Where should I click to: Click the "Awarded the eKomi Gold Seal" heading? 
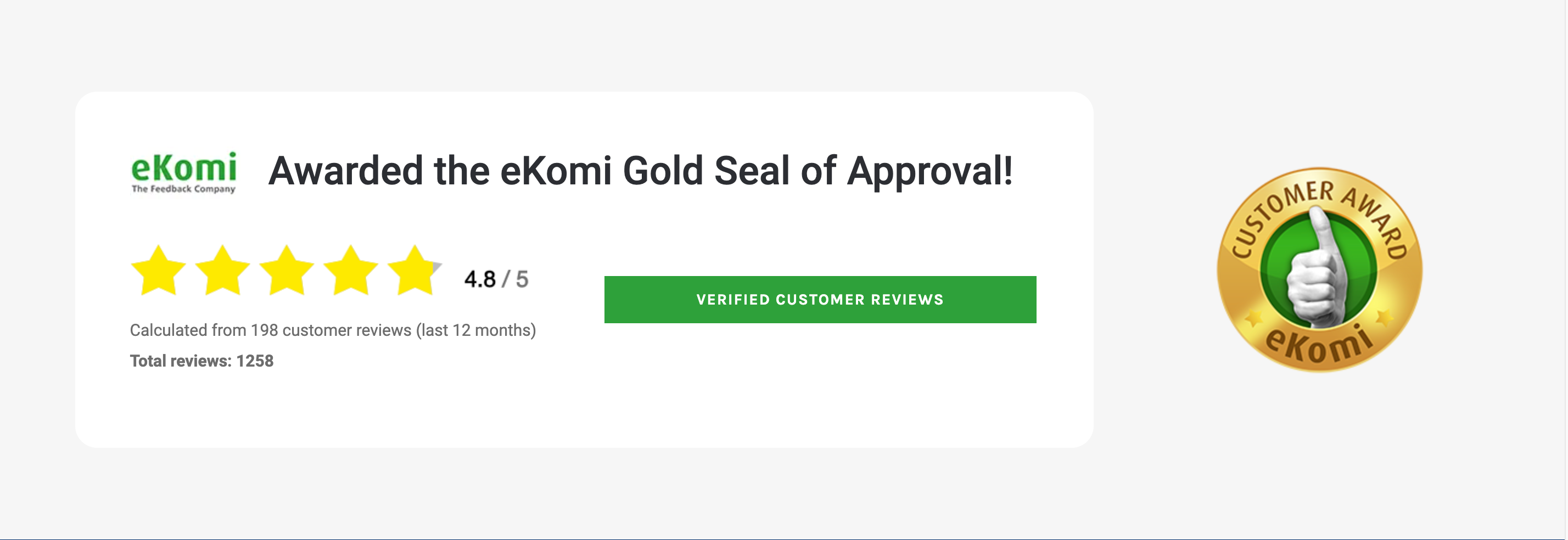[640, 171]
